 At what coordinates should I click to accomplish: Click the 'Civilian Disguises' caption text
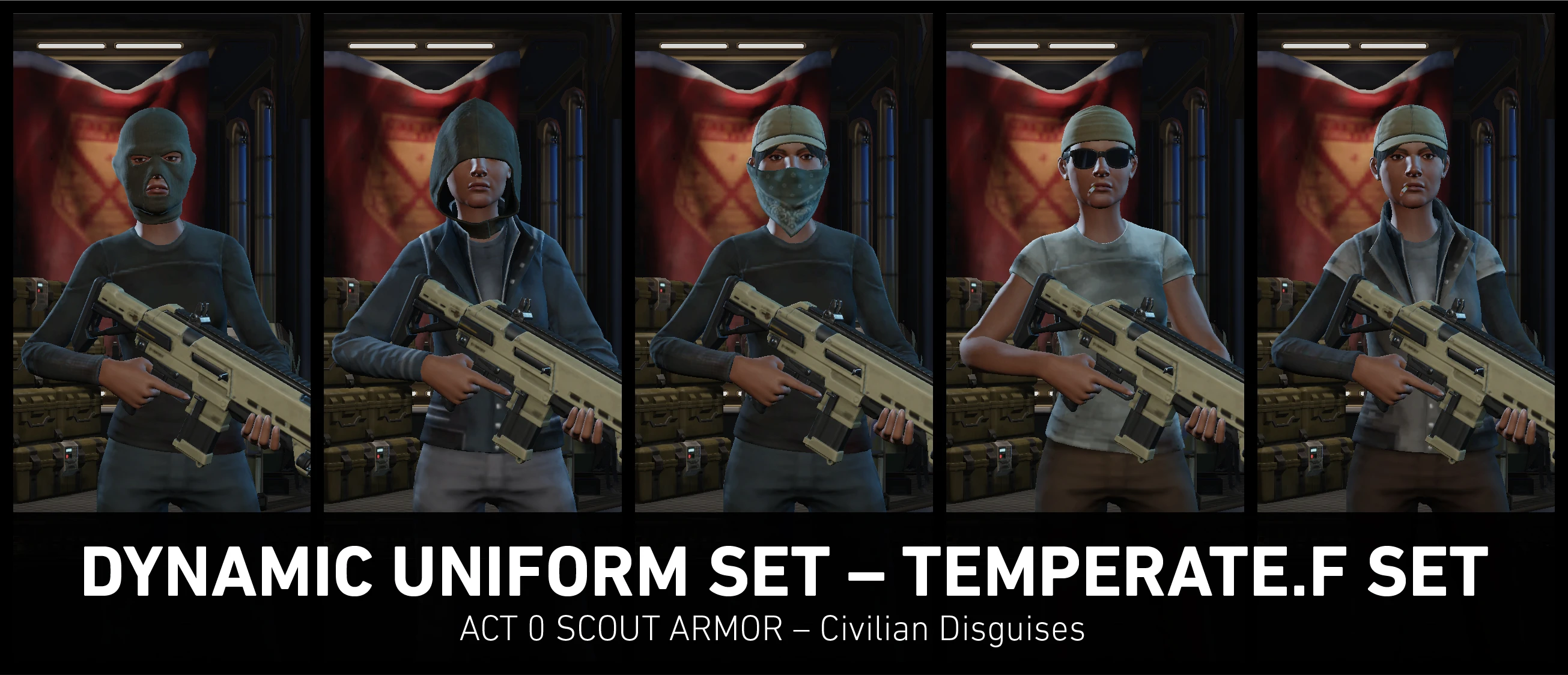[x=953, y=629]
